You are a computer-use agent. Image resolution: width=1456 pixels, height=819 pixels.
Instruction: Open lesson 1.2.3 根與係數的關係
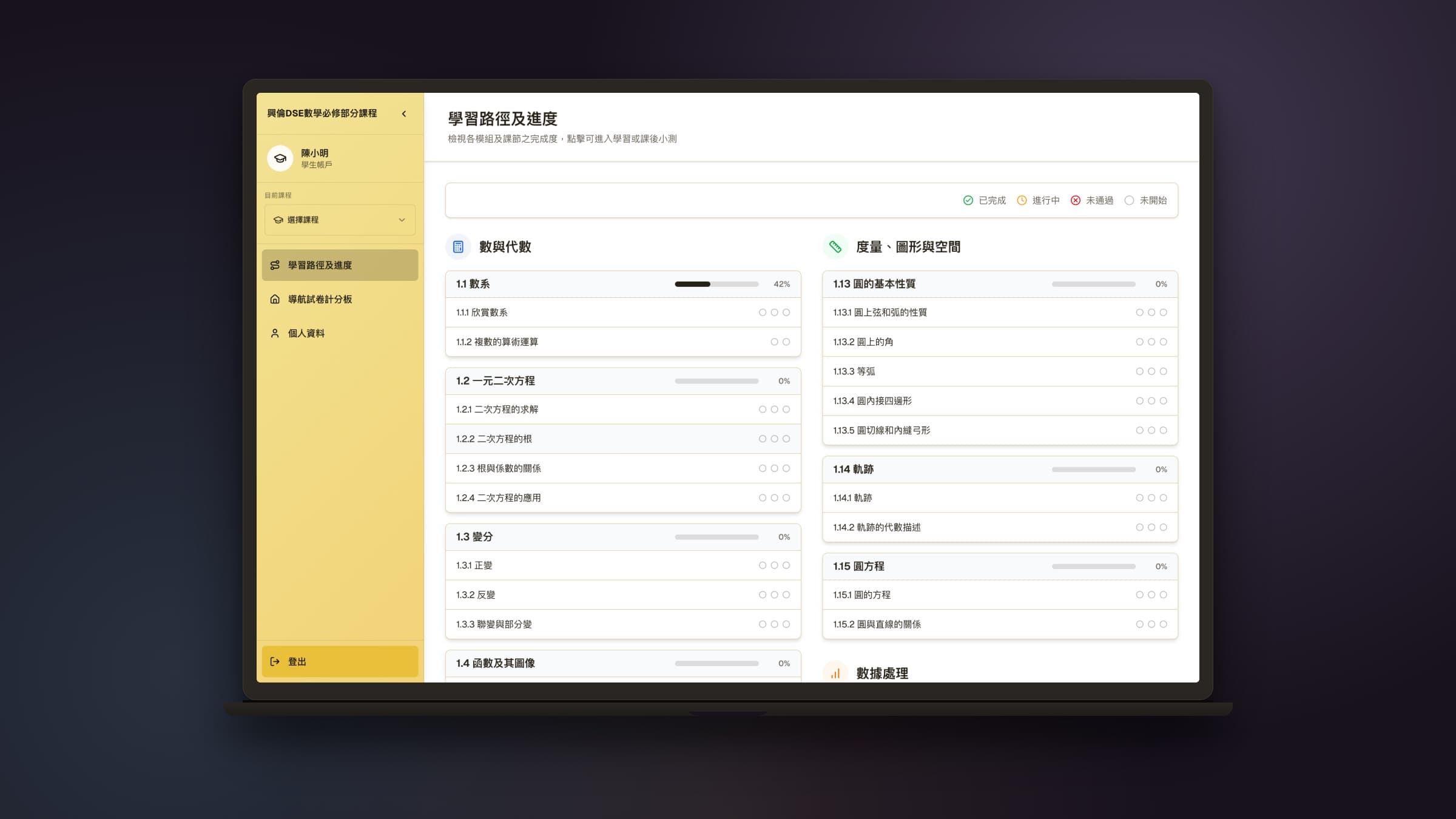[x=623, y=468]
